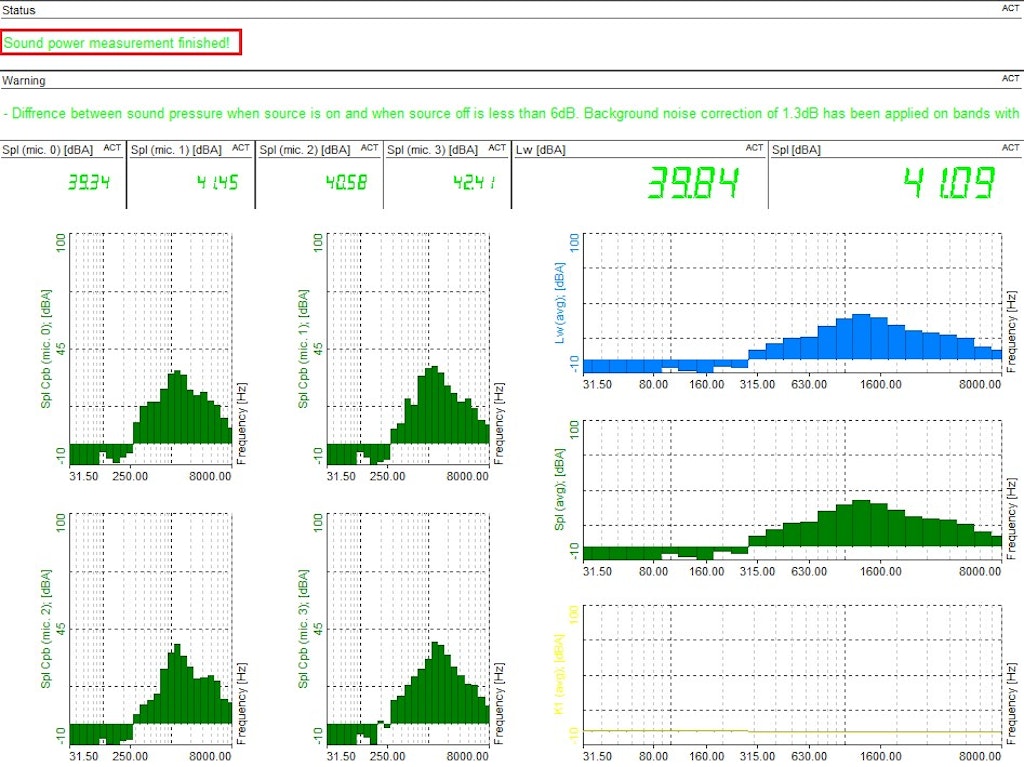
Task: Click the 45 scale value on the mic 0 graph
Action: [x=61, y=348]
